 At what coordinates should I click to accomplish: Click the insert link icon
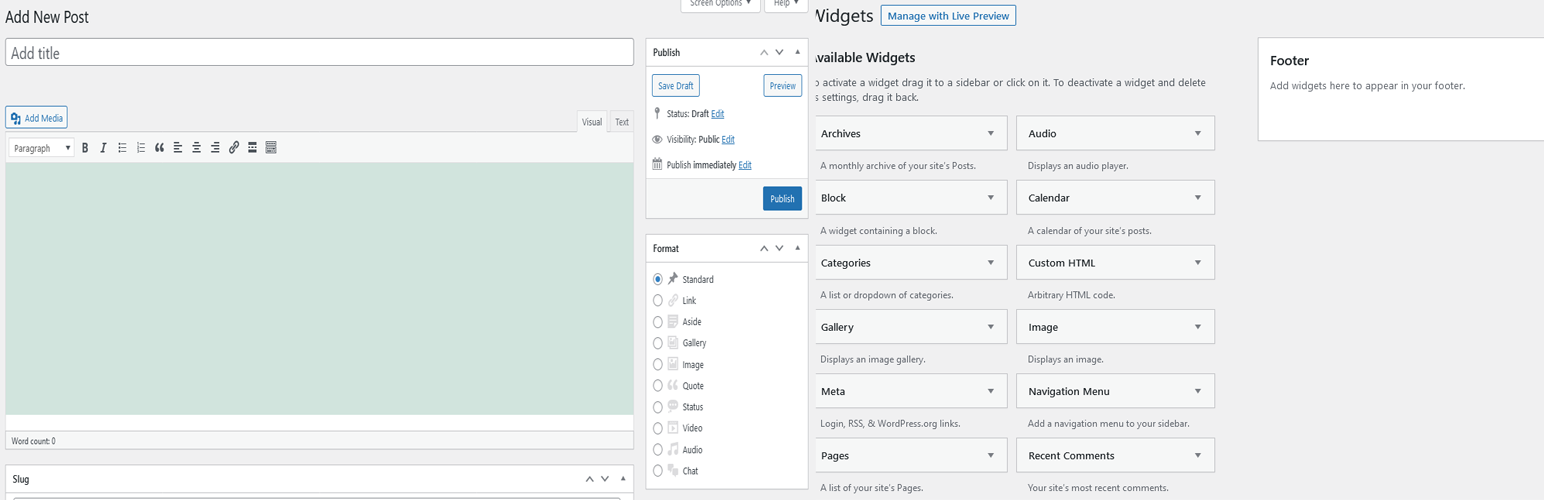click(x=234, y=148)
